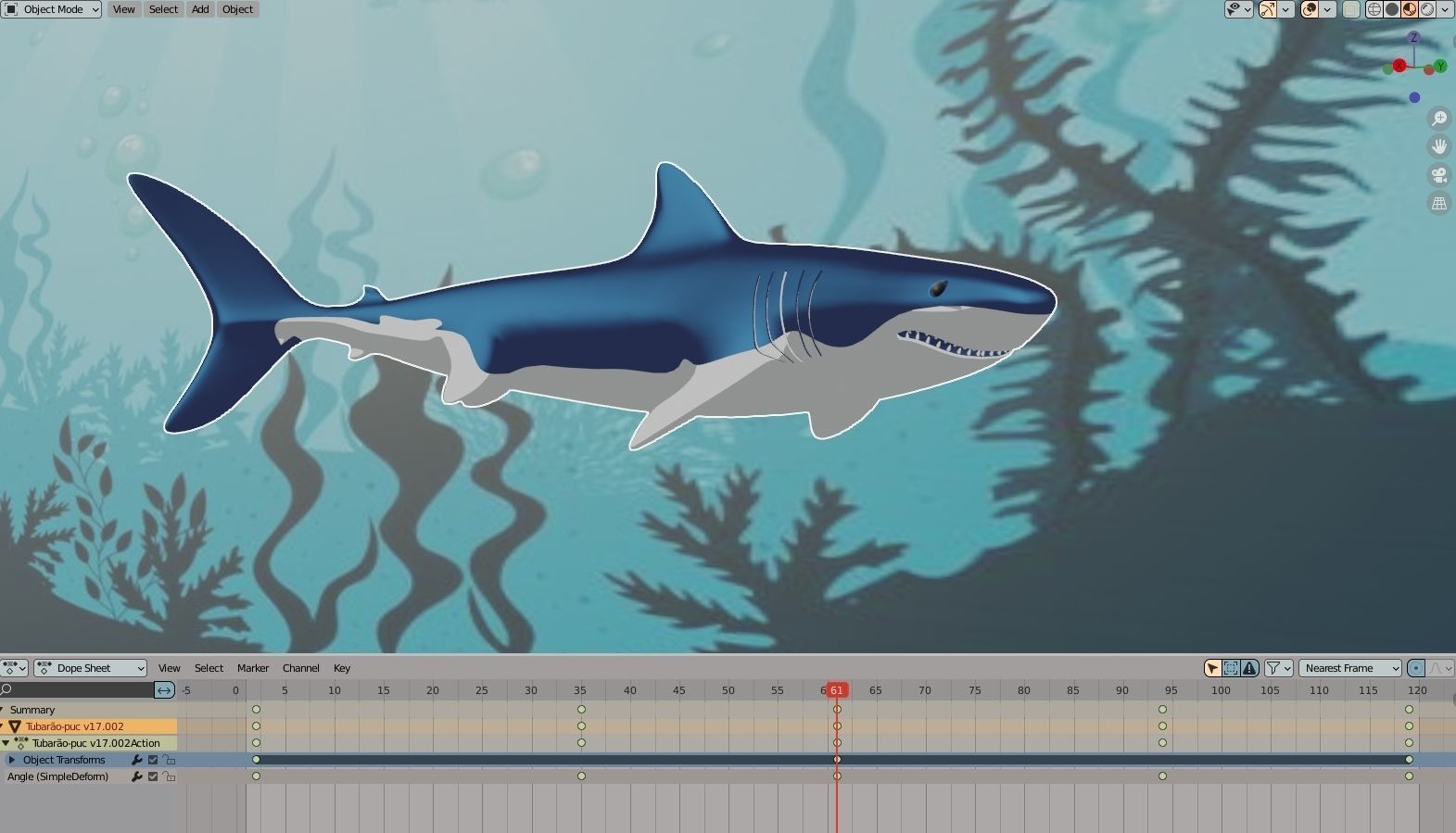The height and width of the screenshot is (833, 1456).
Task: Uncheck Object Transforms mute checkbox
Action: pyautogui.click(x=153, y=760)
